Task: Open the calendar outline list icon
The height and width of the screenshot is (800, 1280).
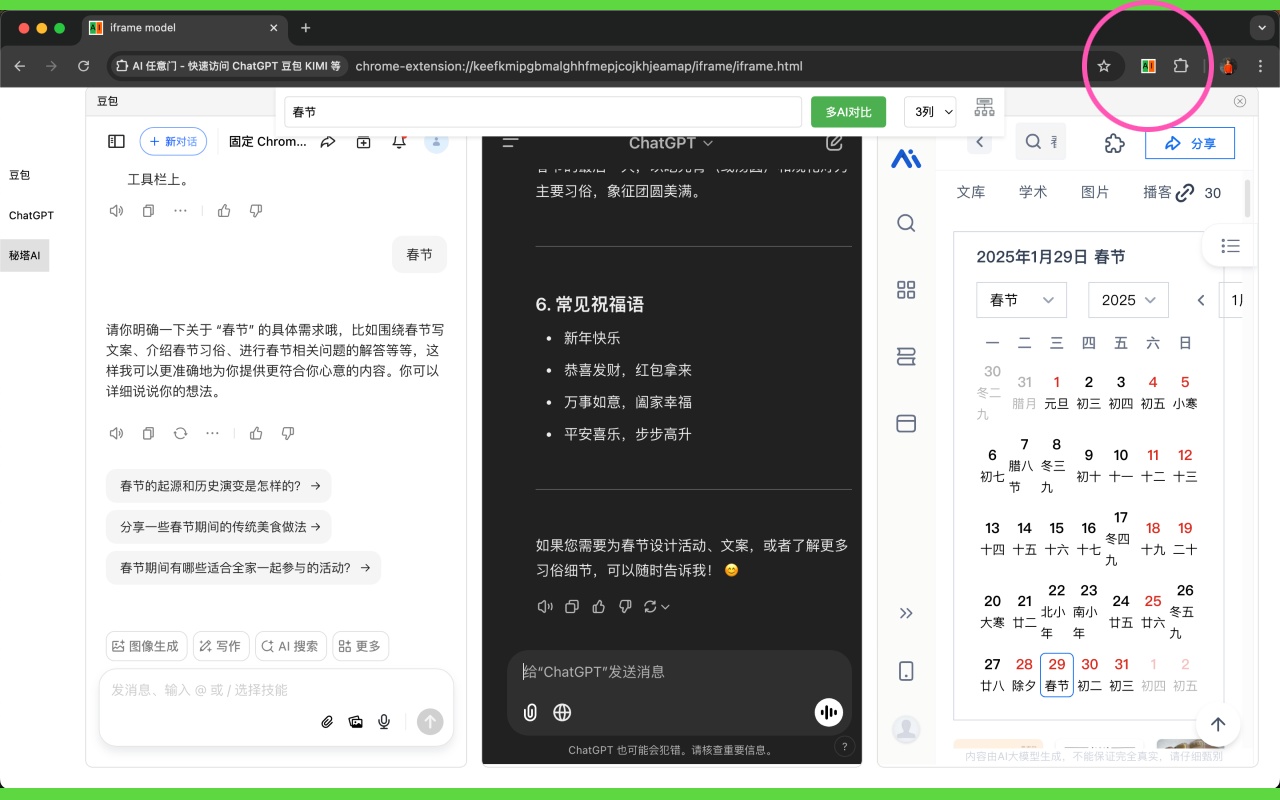Action: coord(1230,246)
